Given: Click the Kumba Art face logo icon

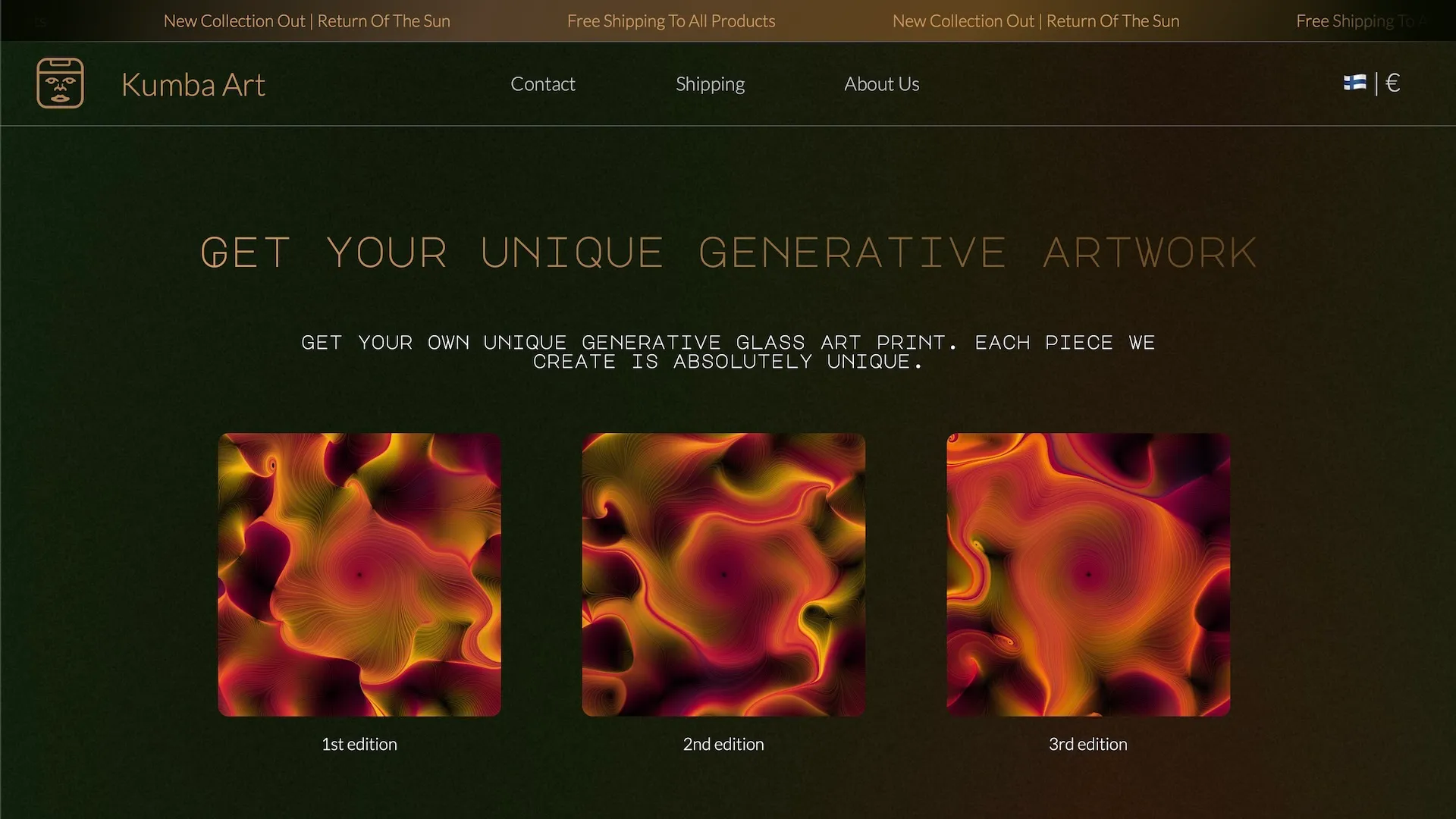Looking at the screenshot, I should (x=60, y=83).
